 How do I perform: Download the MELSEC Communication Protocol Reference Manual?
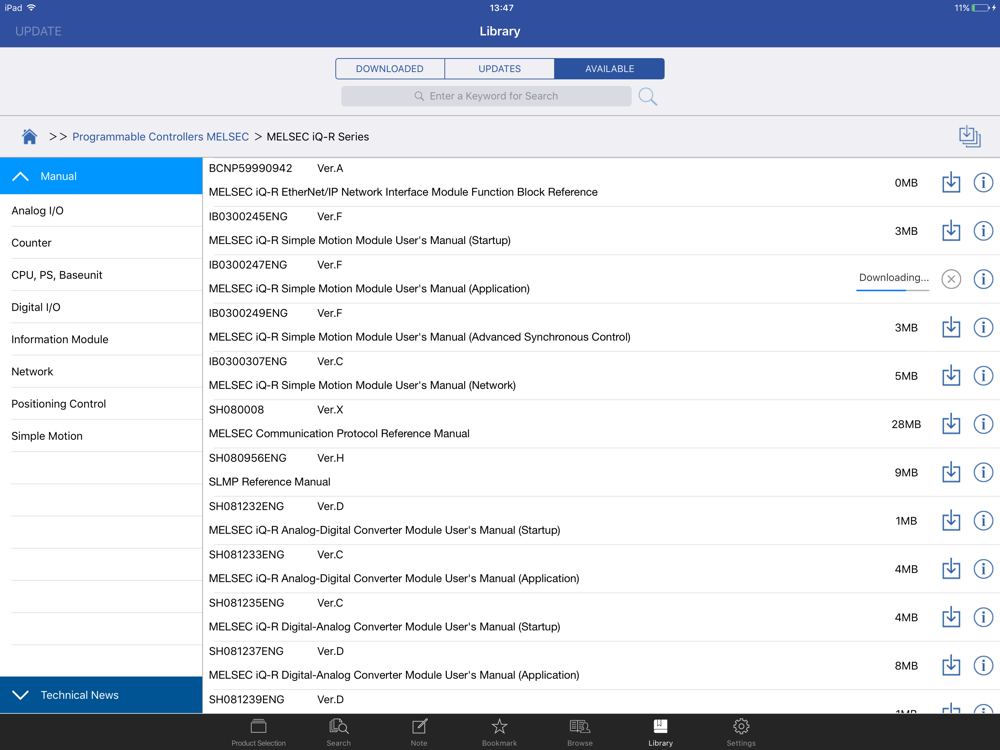coord(951,424)
